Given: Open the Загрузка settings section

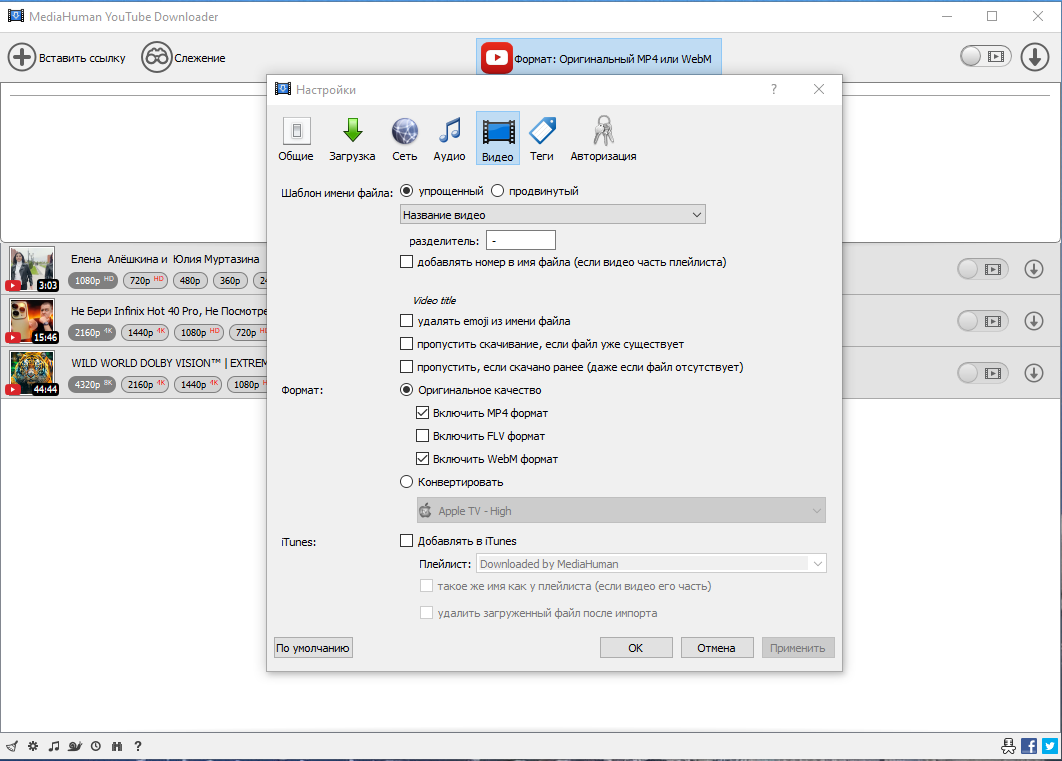Looking at the screenshot, I should click(x=352, y=138).
